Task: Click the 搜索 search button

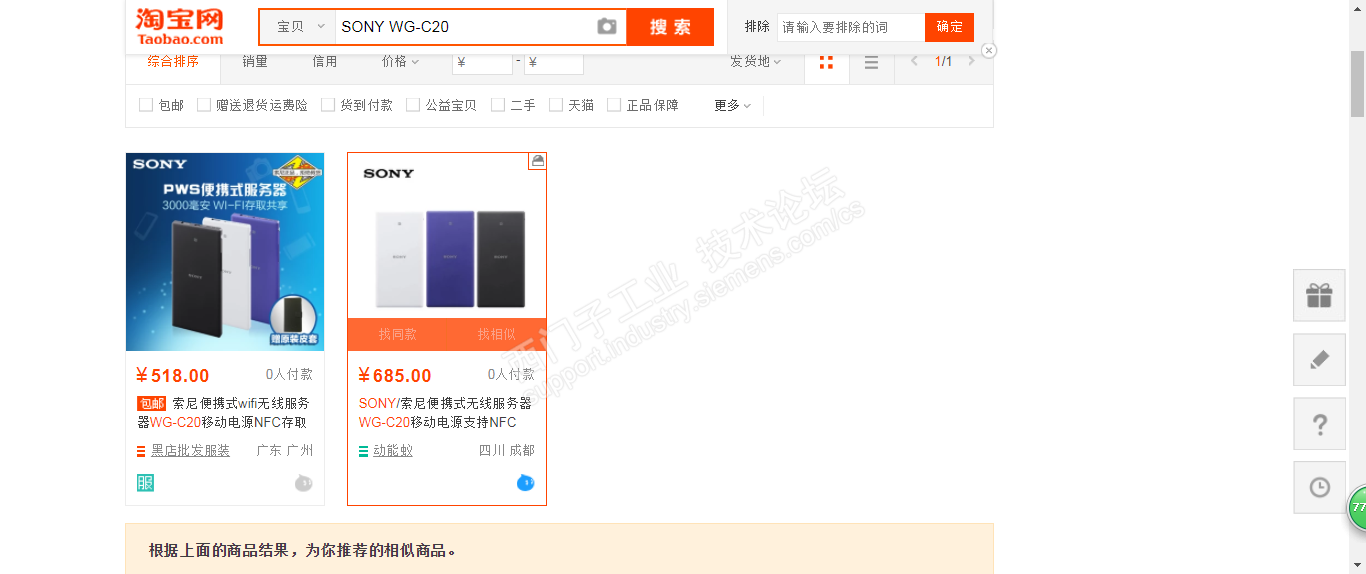Action: pos(670,27)
